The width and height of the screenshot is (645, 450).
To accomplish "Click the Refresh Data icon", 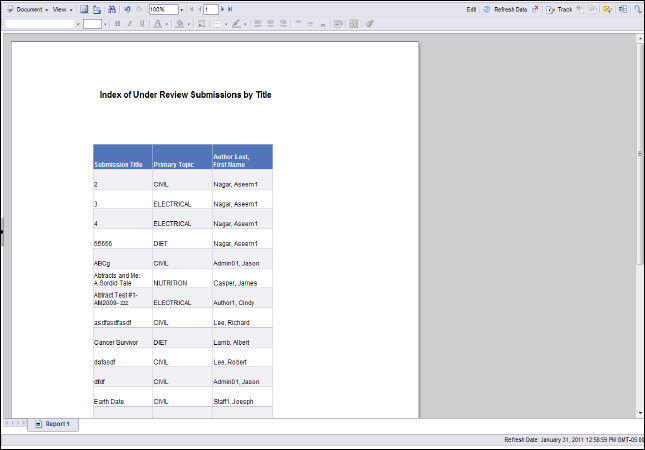I will 487,9.
